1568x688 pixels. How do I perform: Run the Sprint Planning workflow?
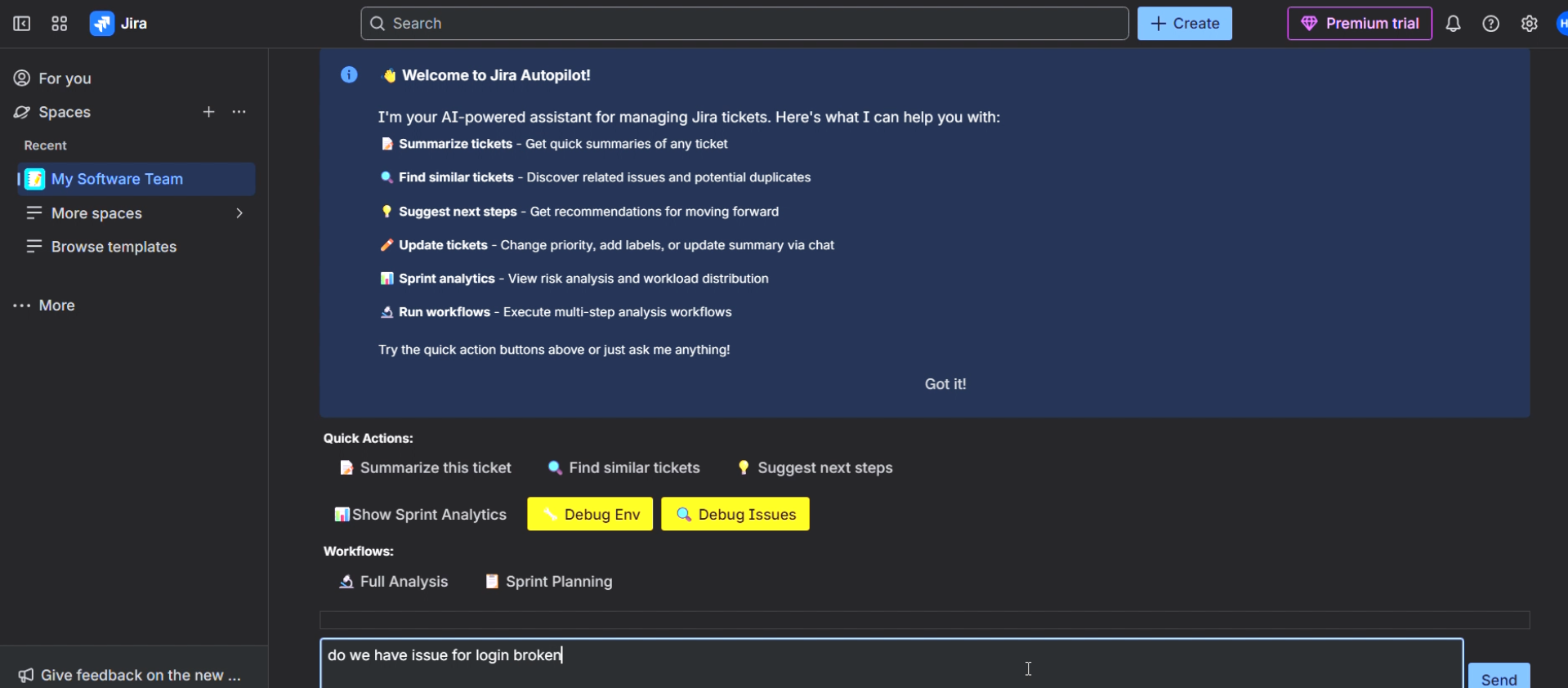click(549, 582)
